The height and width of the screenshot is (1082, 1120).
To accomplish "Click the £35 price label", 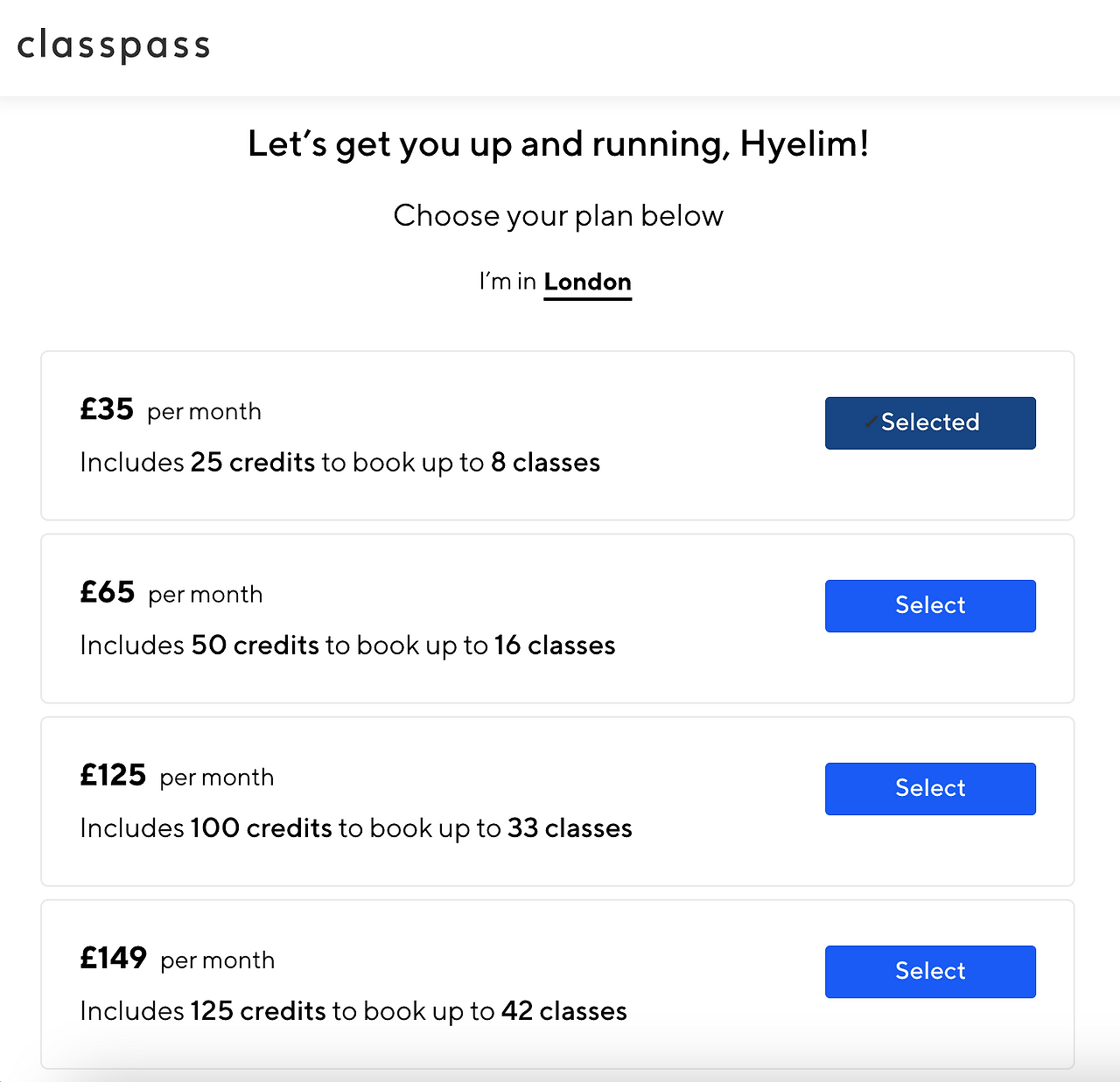I will click(x=107, y=409).
